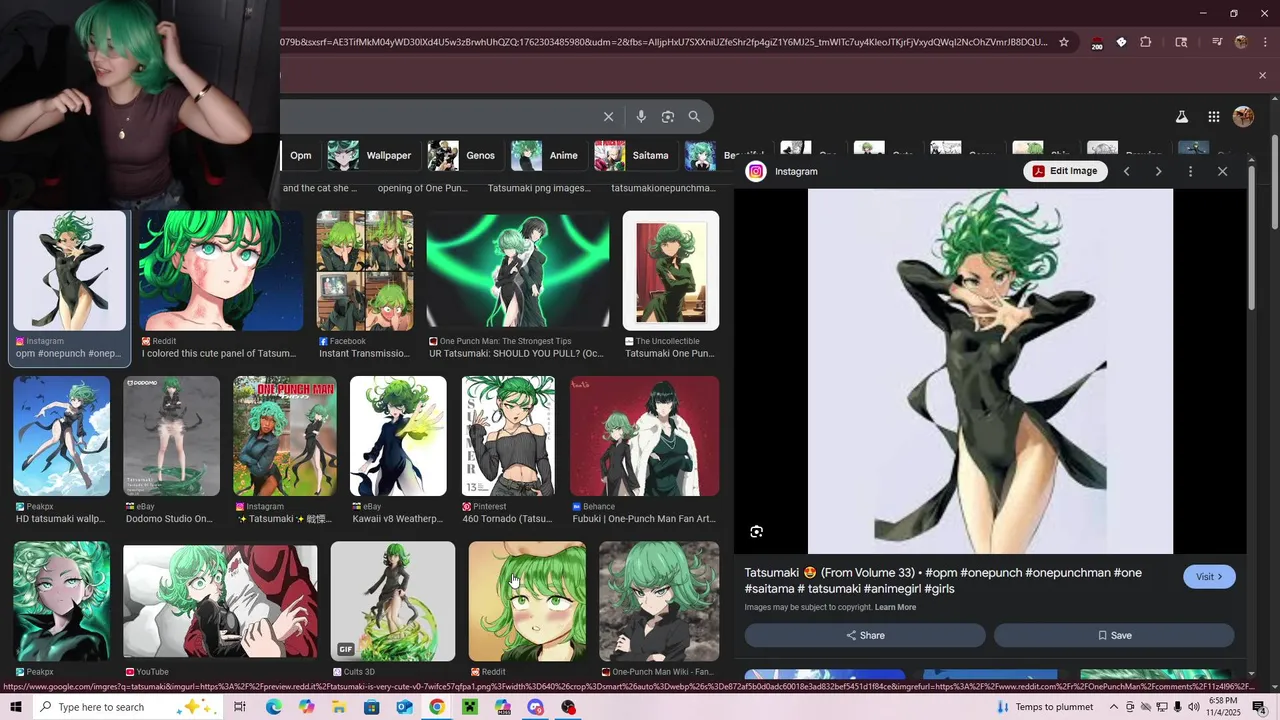The height and width of the screenshot is (720, 1280).
Task: Open Chrome profile avatar in toolbar
Action: [x=1242, y=42]
